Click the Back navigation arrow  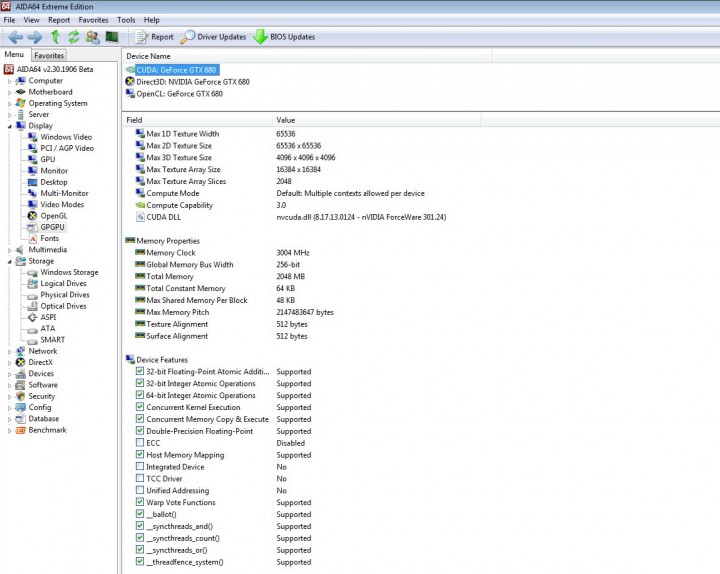pyautogui.click(x=16, y=37)
